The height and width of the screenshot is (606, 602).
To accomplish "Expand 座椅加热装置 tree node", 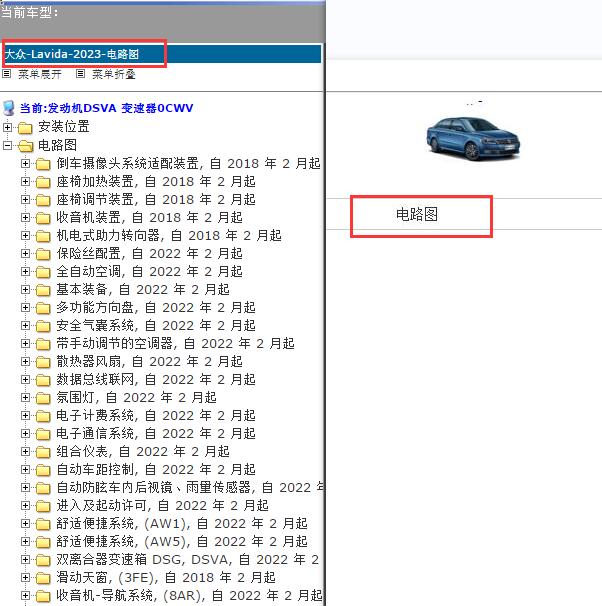I will point(25,181).
